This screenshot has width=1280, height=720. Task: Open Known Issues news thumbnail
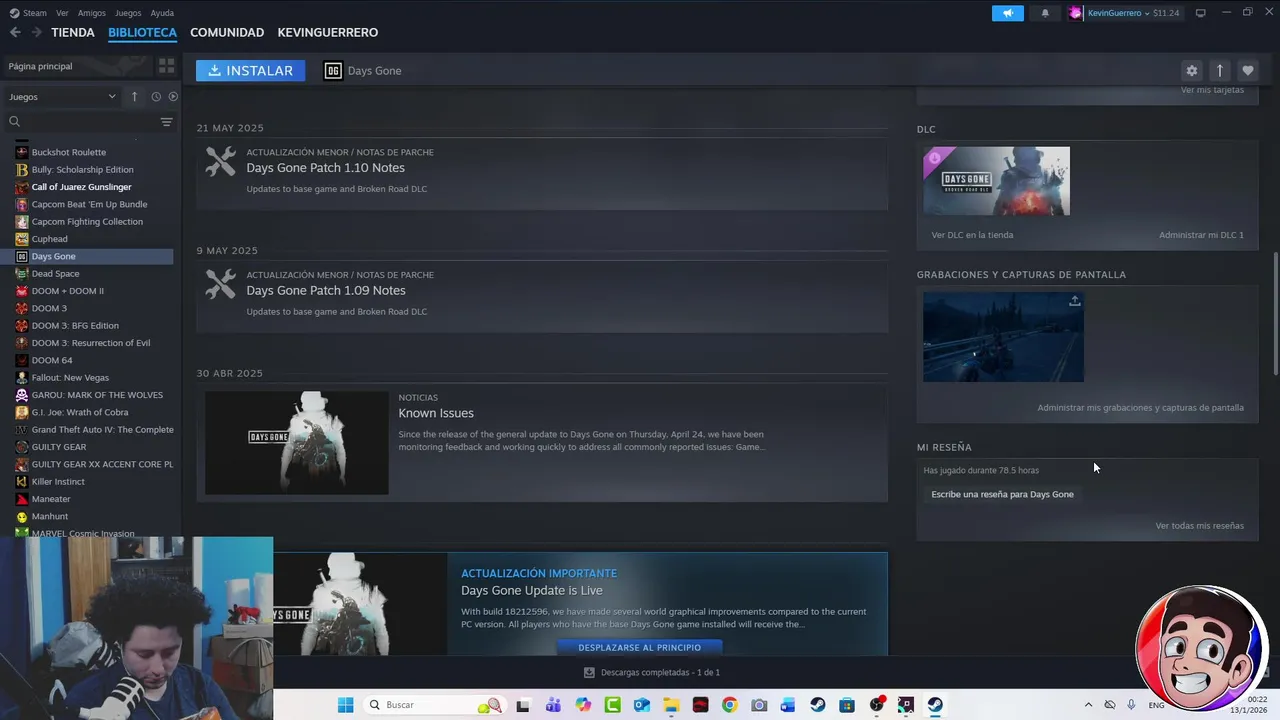297,443
